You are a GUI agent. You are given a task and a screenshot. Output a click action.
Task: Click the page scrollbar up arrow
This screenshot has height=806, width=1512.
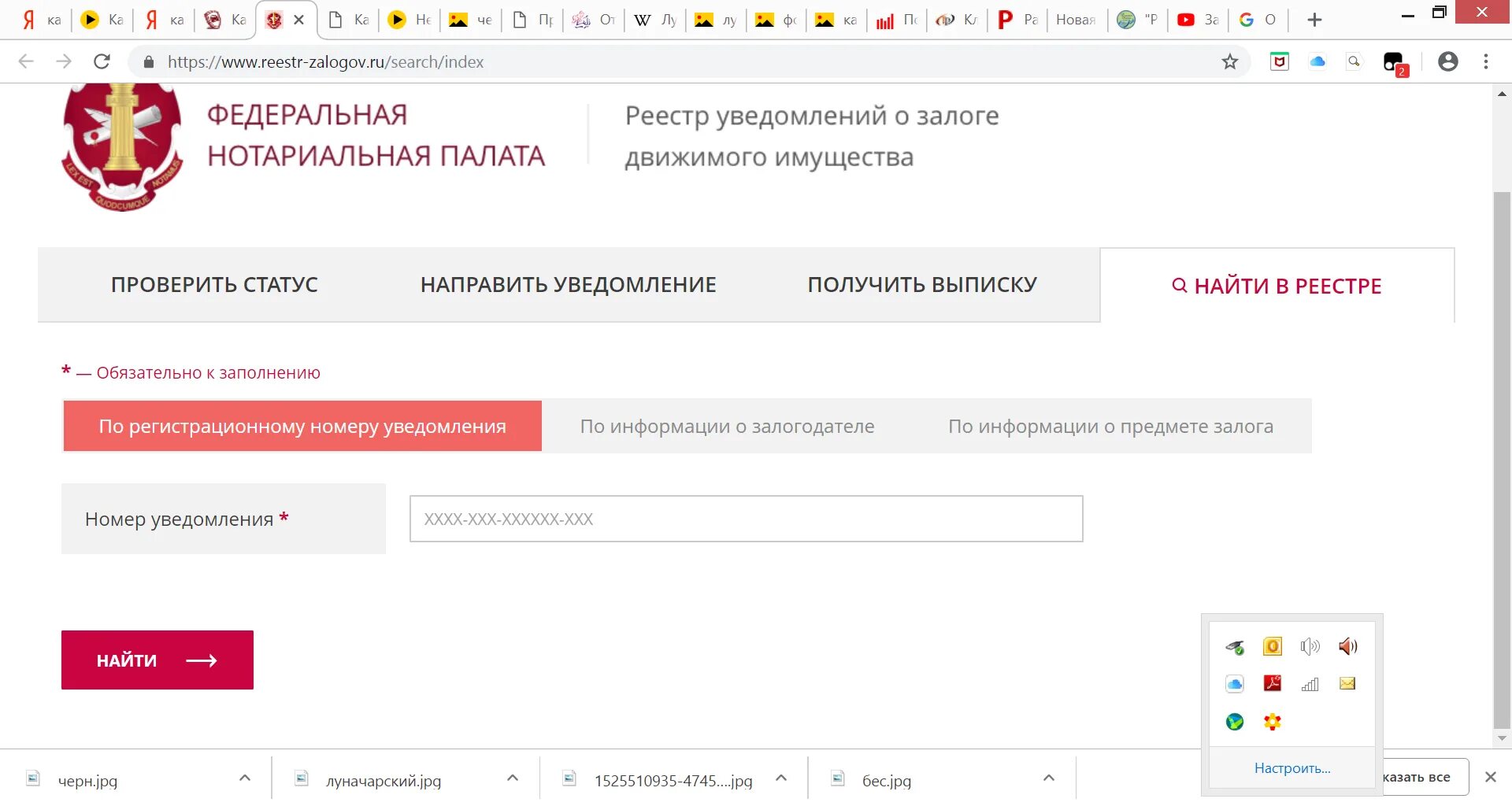click(1502, 94)
